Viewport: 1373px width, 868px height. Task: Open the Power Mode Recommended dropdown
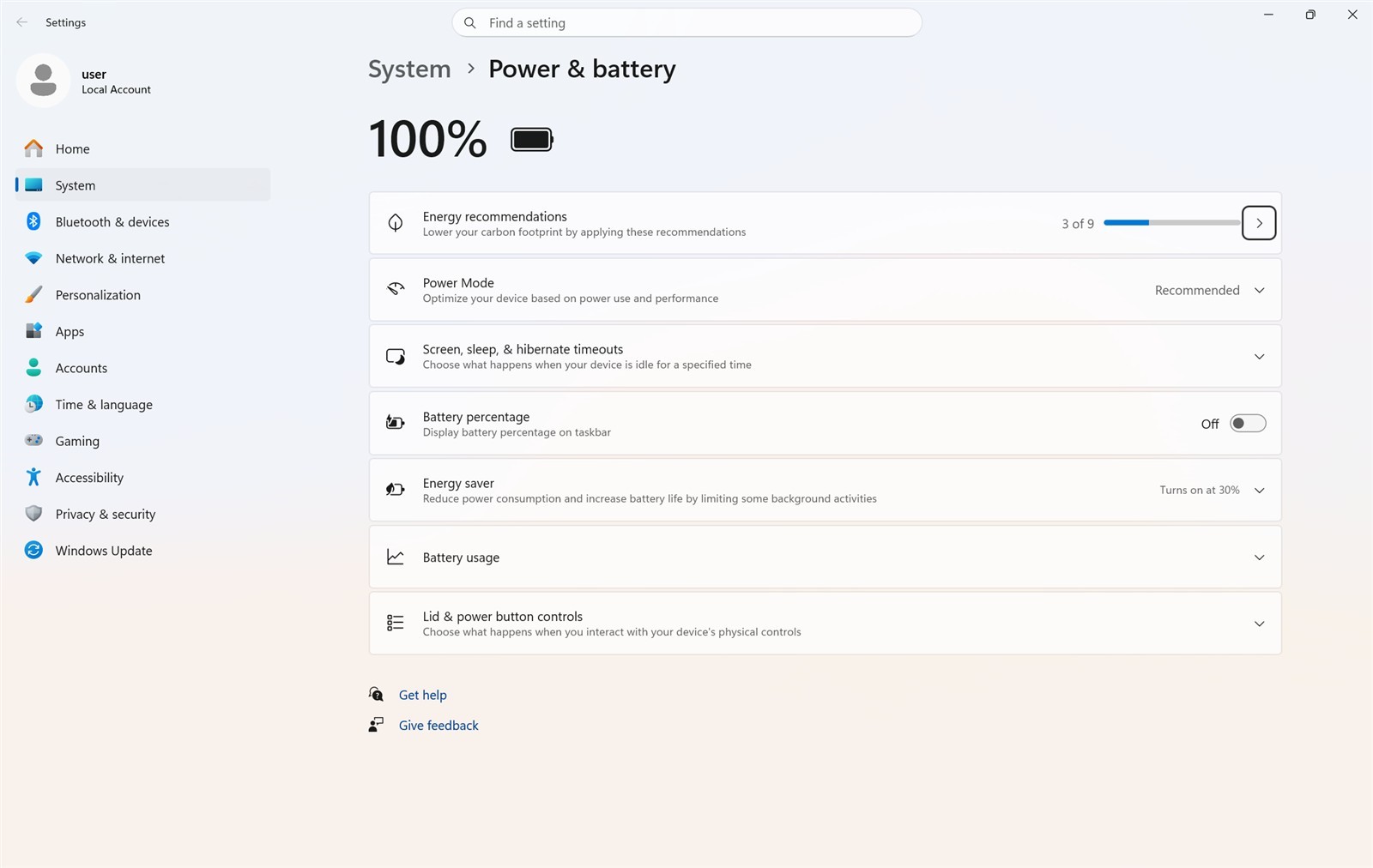click(1209, 290)
